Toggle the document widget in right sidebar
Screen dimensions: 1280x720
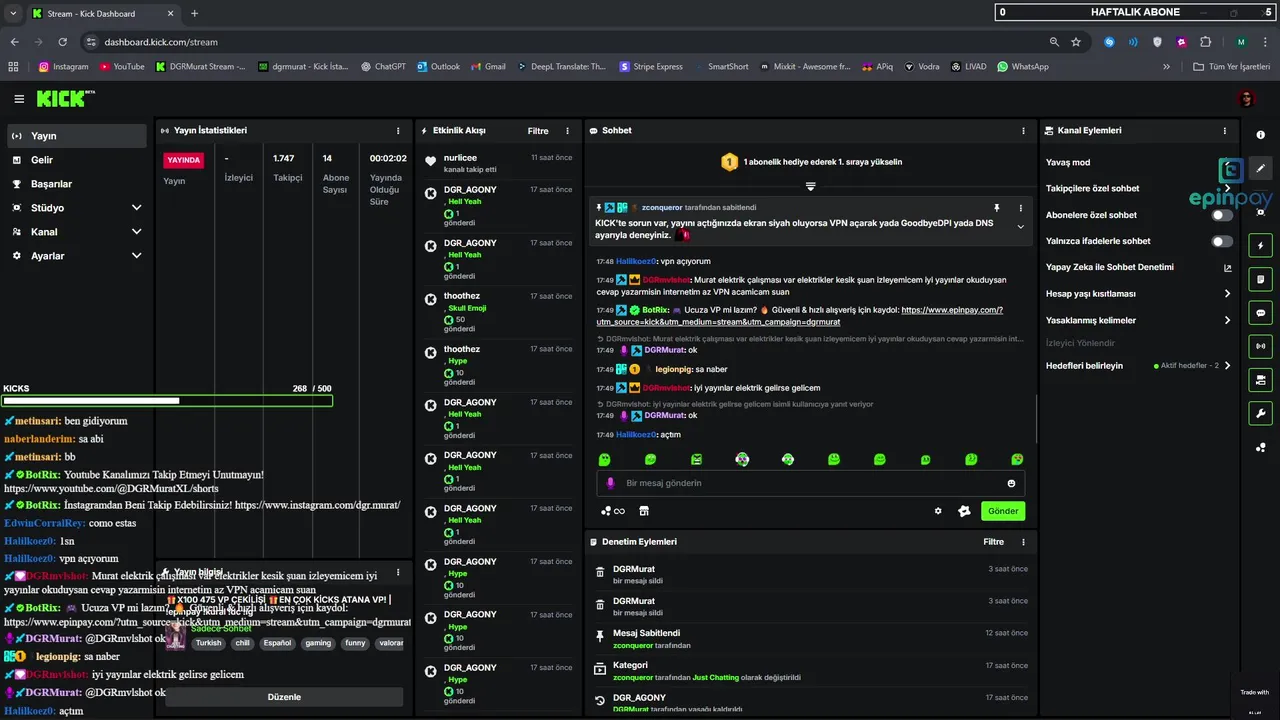tap(1260, 279)
